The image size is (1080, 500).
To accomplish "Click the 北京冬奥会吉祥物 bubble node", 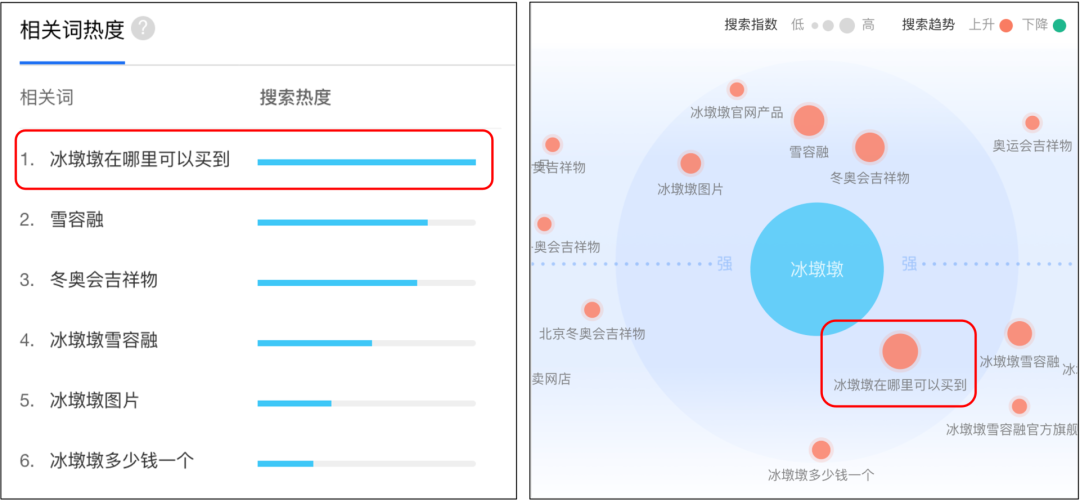I will click(592, 310).
